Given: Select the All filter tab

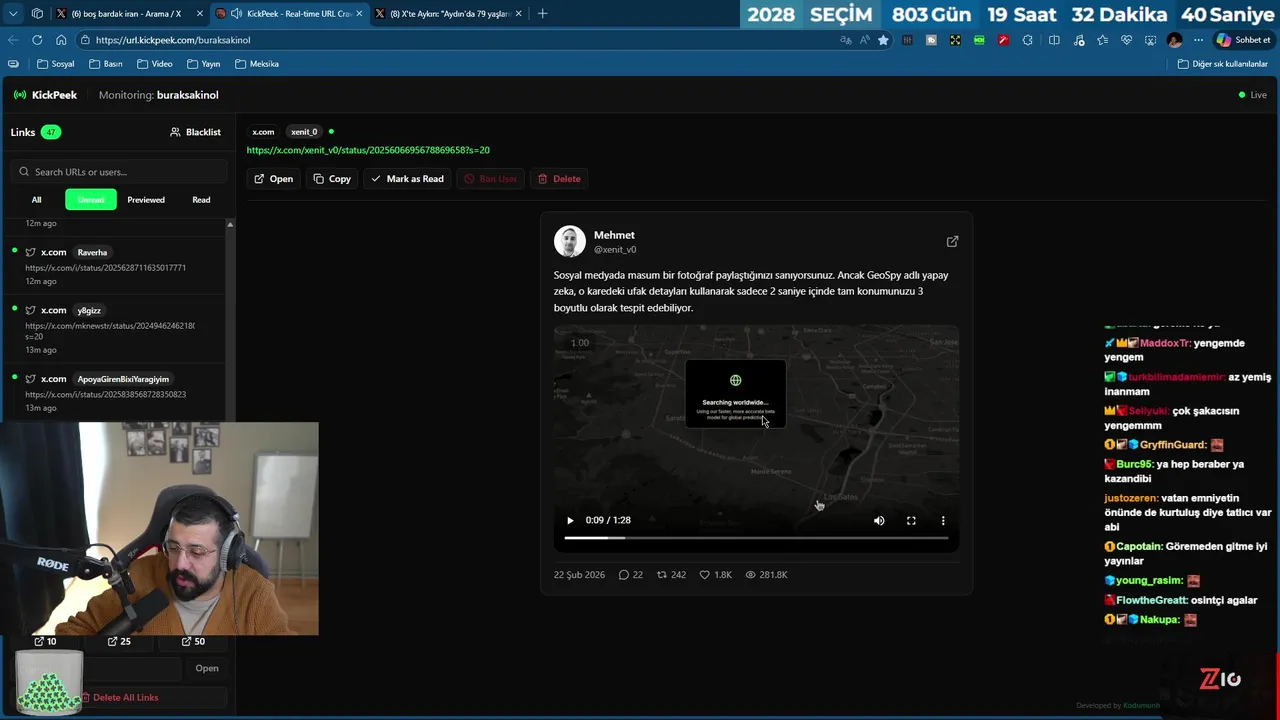Looking at the screenshot, I should click(36, 200).
